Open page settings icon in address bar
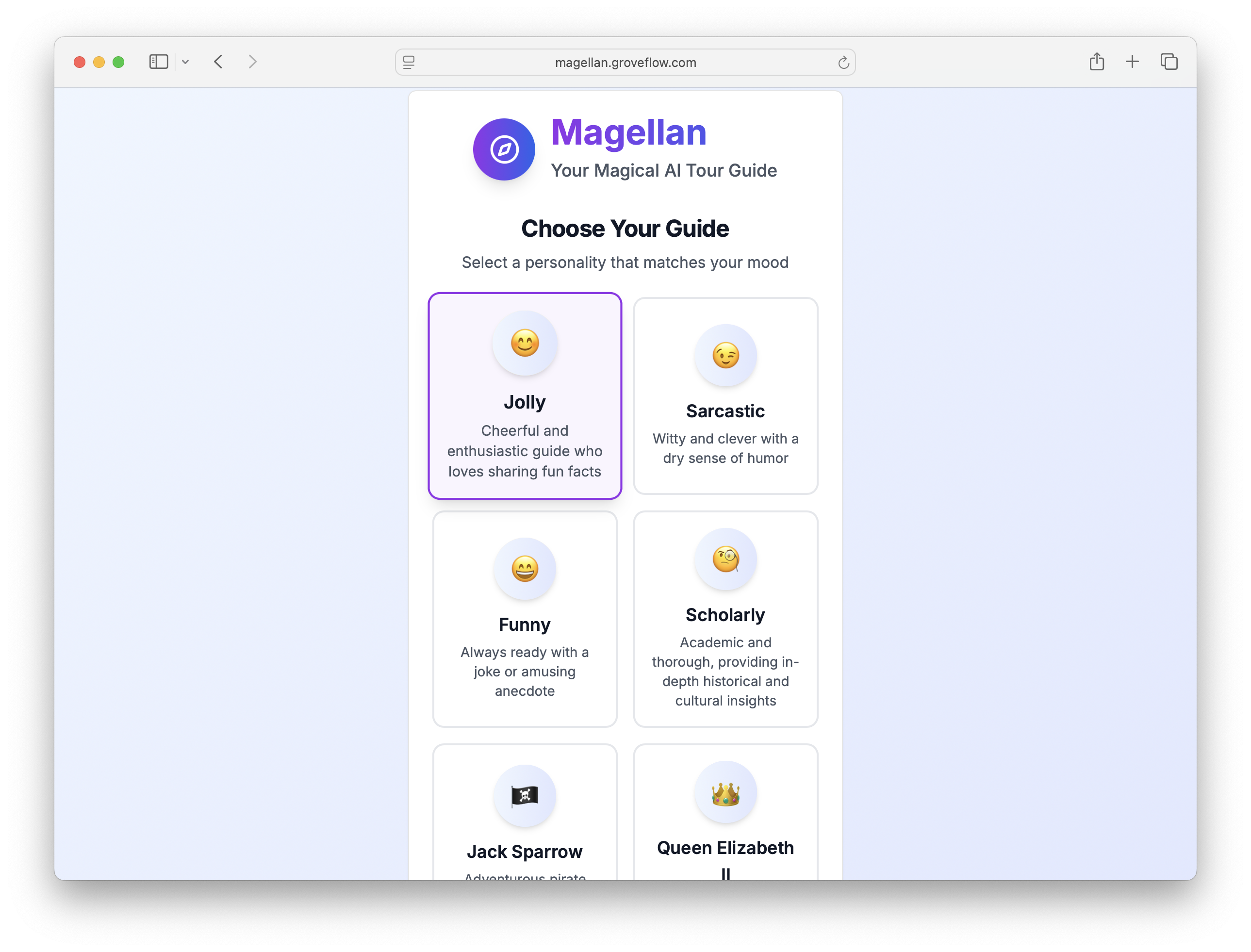Image resolution: width=1251 pixels, height=952 pixels. pos(409,62)
